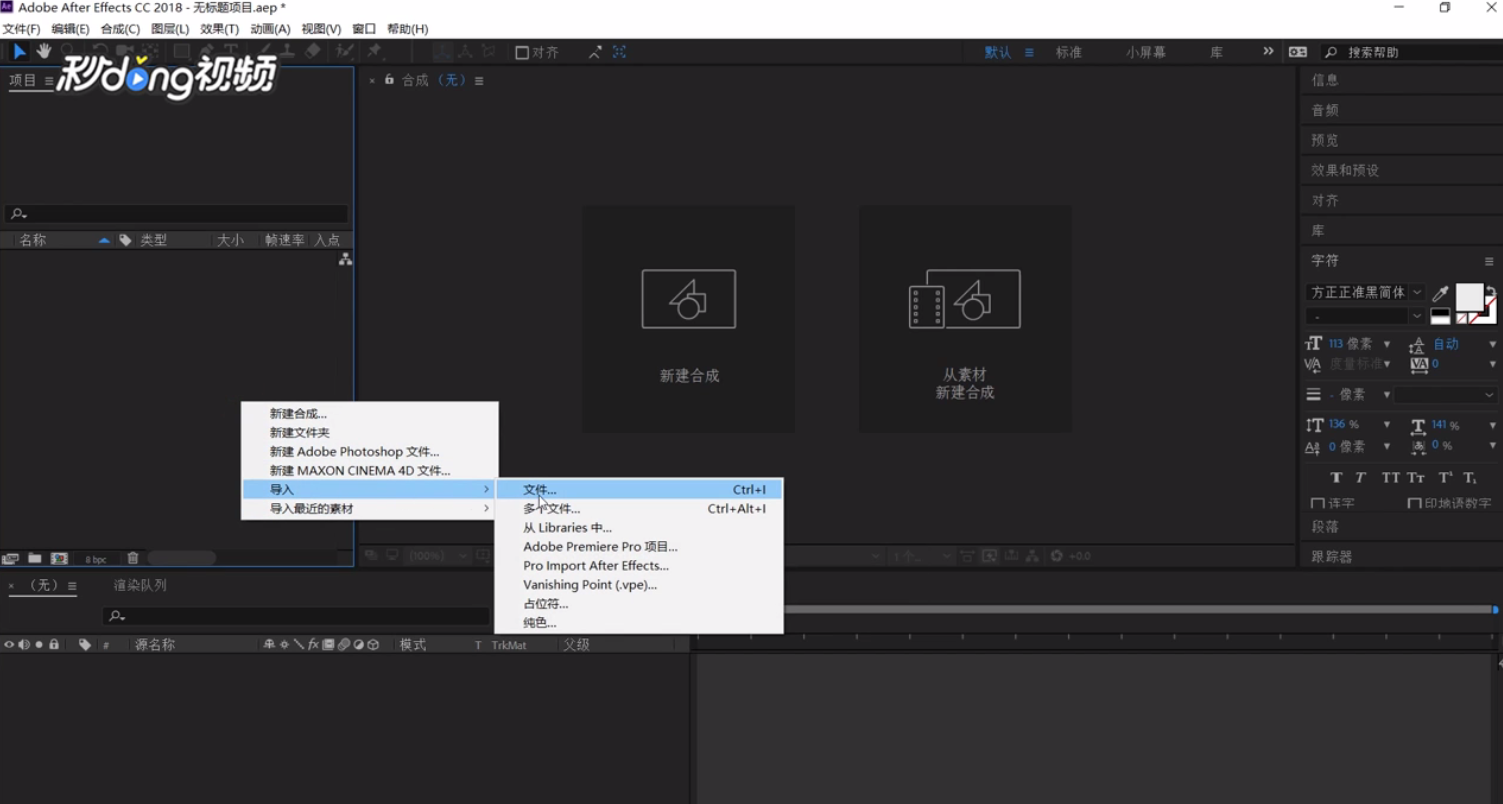
Task: Apply Faux Bold text style
Action: (x=1336, y=478)
